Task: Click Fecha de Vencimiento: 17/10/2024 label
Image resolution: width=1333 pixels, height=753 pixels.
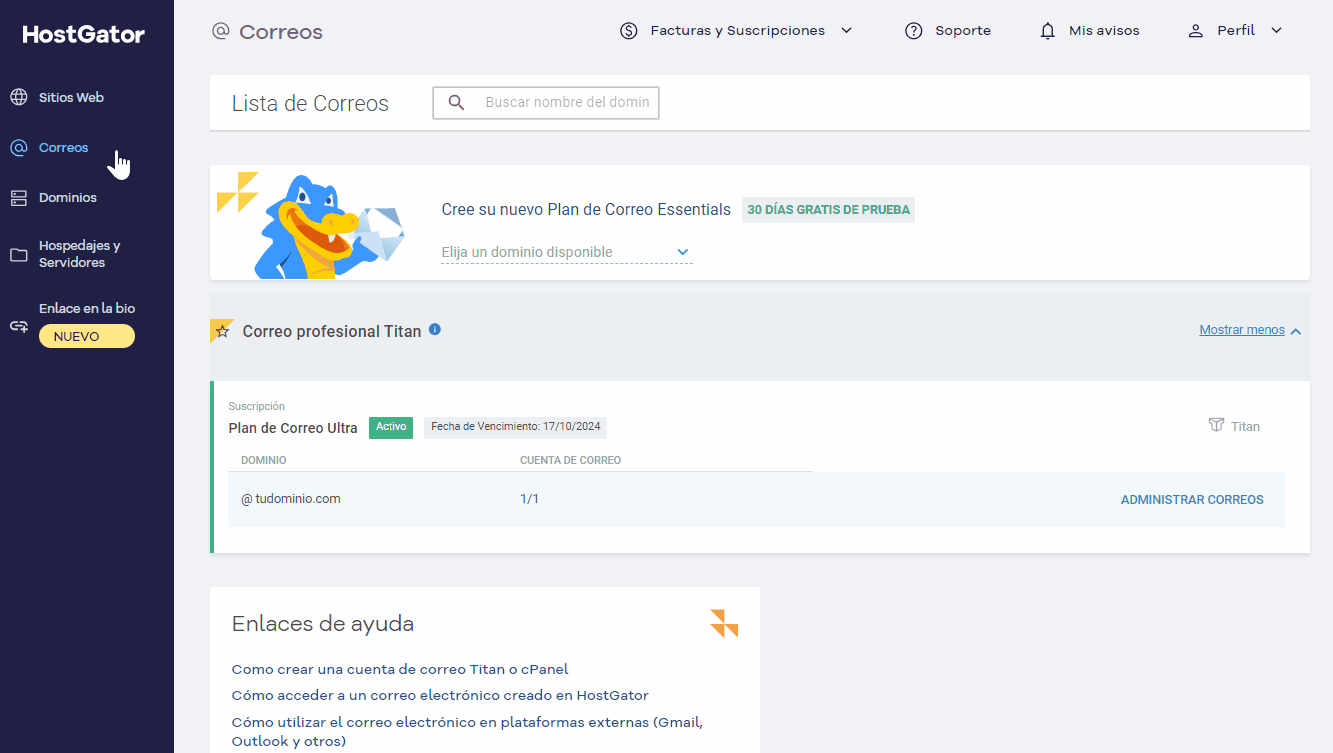Action: [x=515, y=427]
